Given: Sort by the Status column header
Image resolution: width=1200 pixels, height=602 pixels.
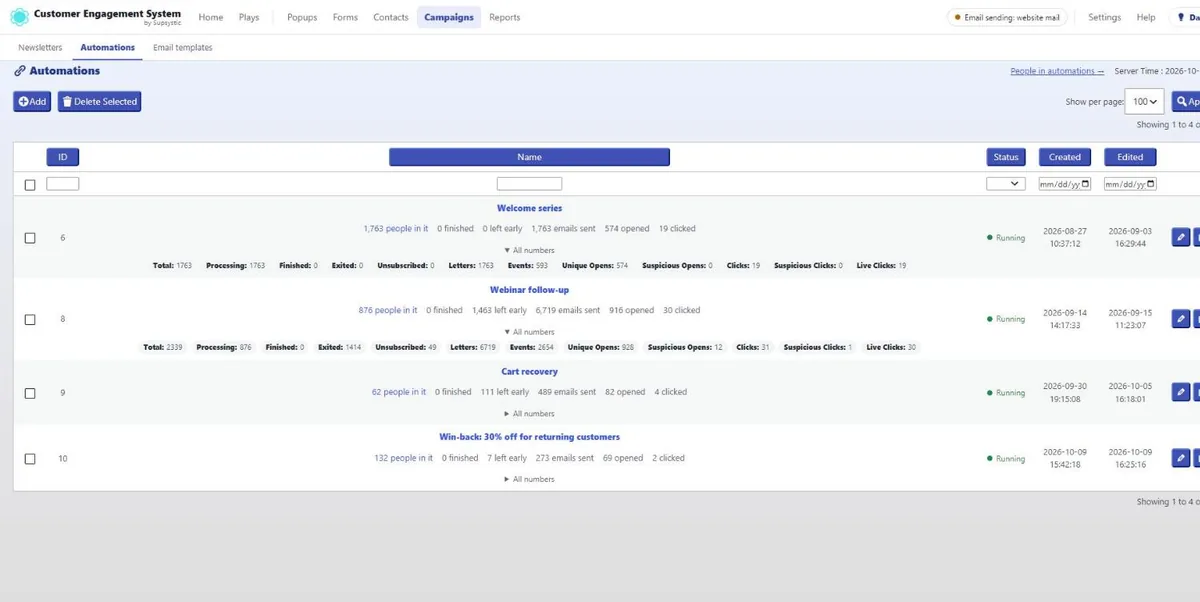Looking at the screenshot, I should (1006, 157).
